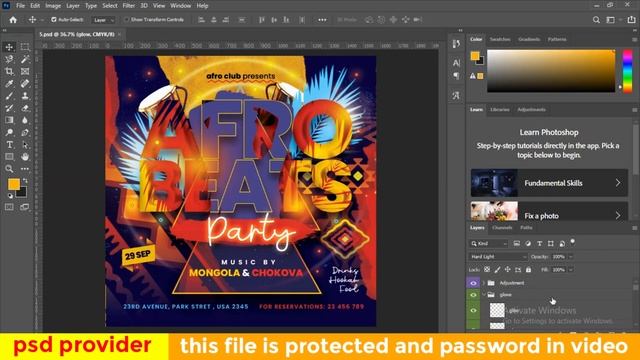Pick a color in the Color panel field
The height and width of the screenshot is (360, 640).
pyautogui.click(x=551, y=71)
